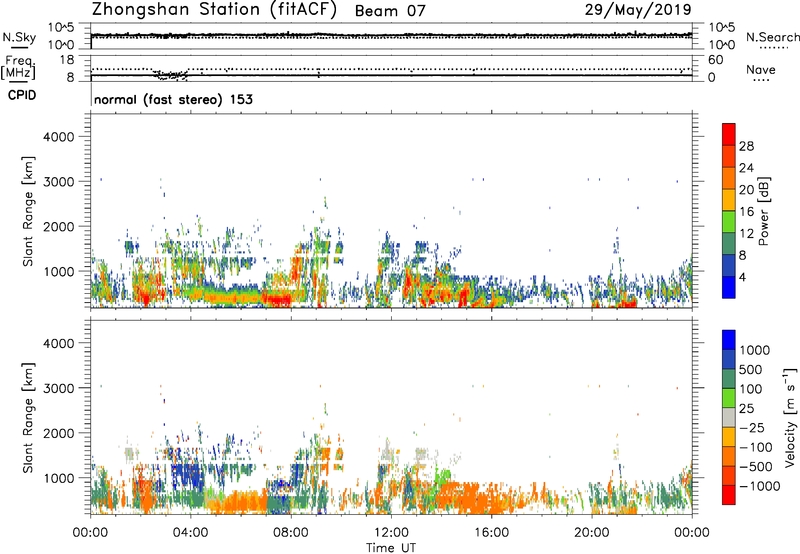Click the 'N.Search' legend label
Viewport: 800px width, 554px height.
(773, 37)
